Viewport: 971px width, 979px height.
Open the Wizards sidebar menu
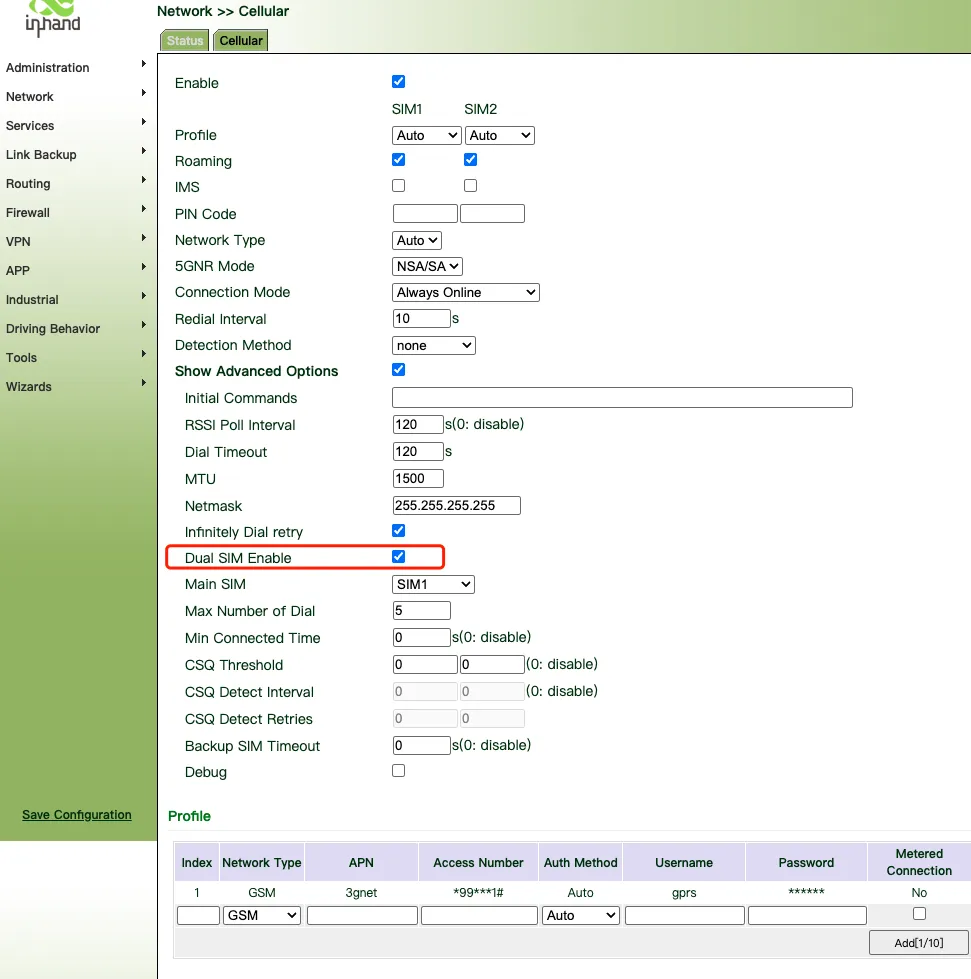tap(29, 386)
